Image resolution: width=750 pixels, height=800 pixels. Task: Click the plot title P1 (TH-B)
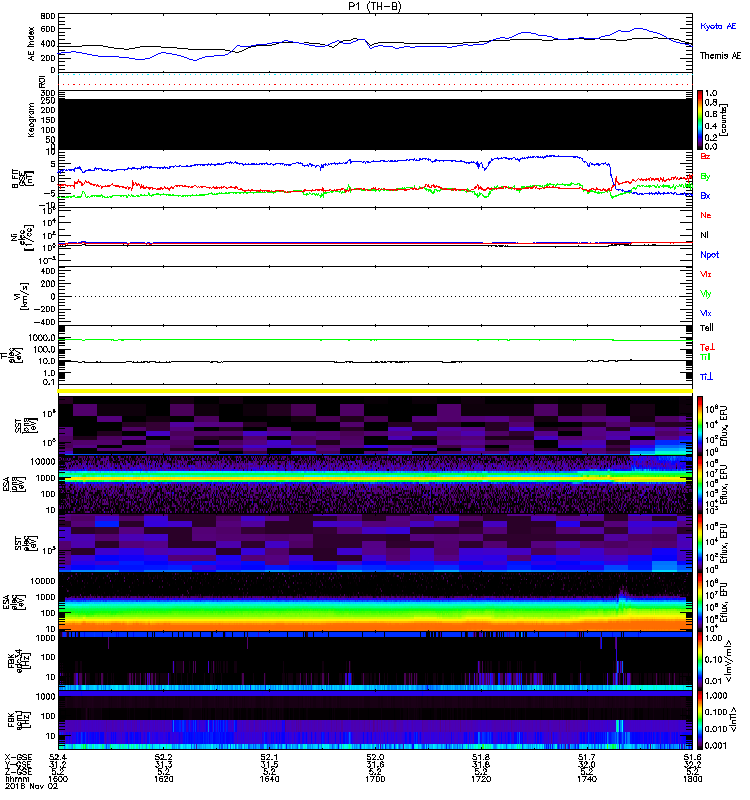click(x=375, y=6)
